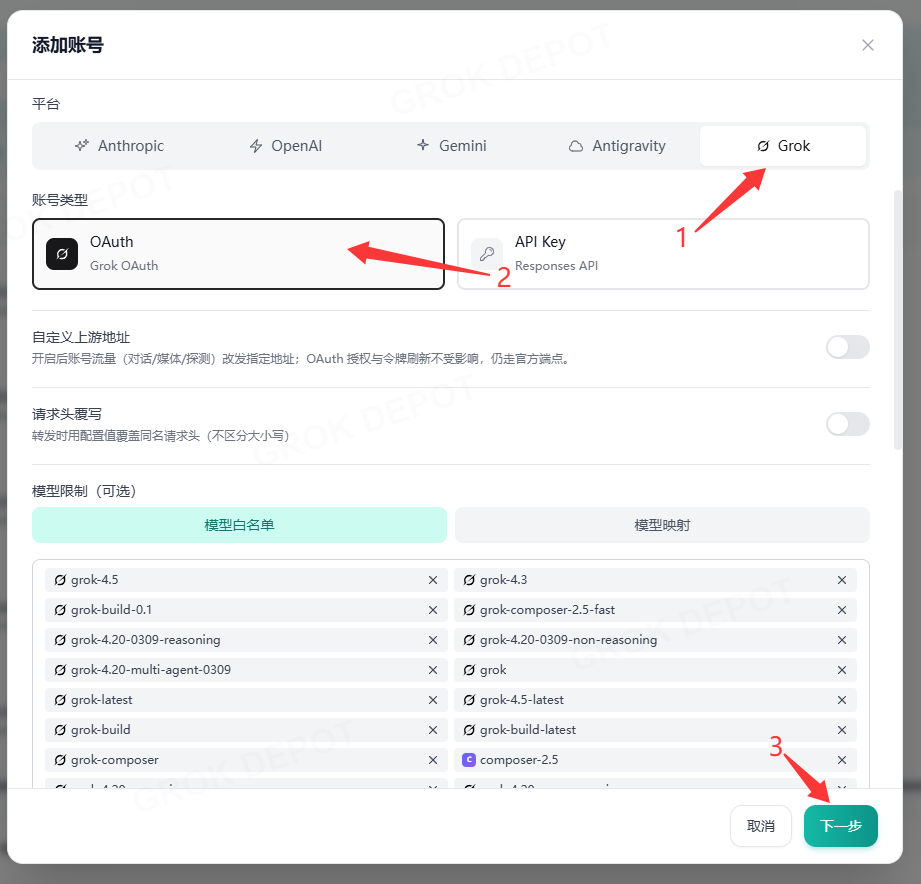Click the 账号类型 section label
Viewport: 921px width, 884px height.
point(60,200)
